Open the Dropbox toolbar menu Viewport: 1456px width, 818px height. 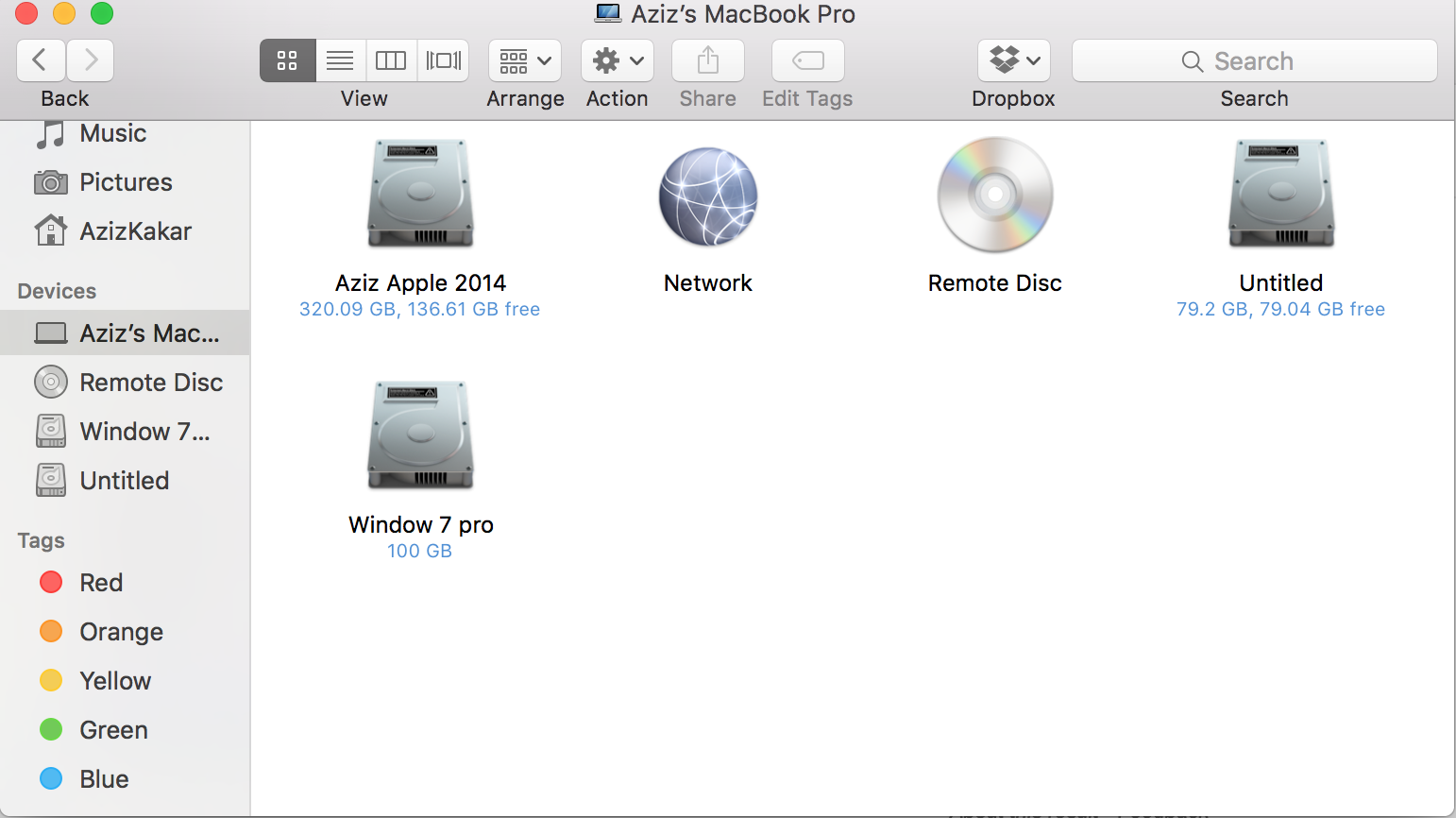click(1014, 60)
